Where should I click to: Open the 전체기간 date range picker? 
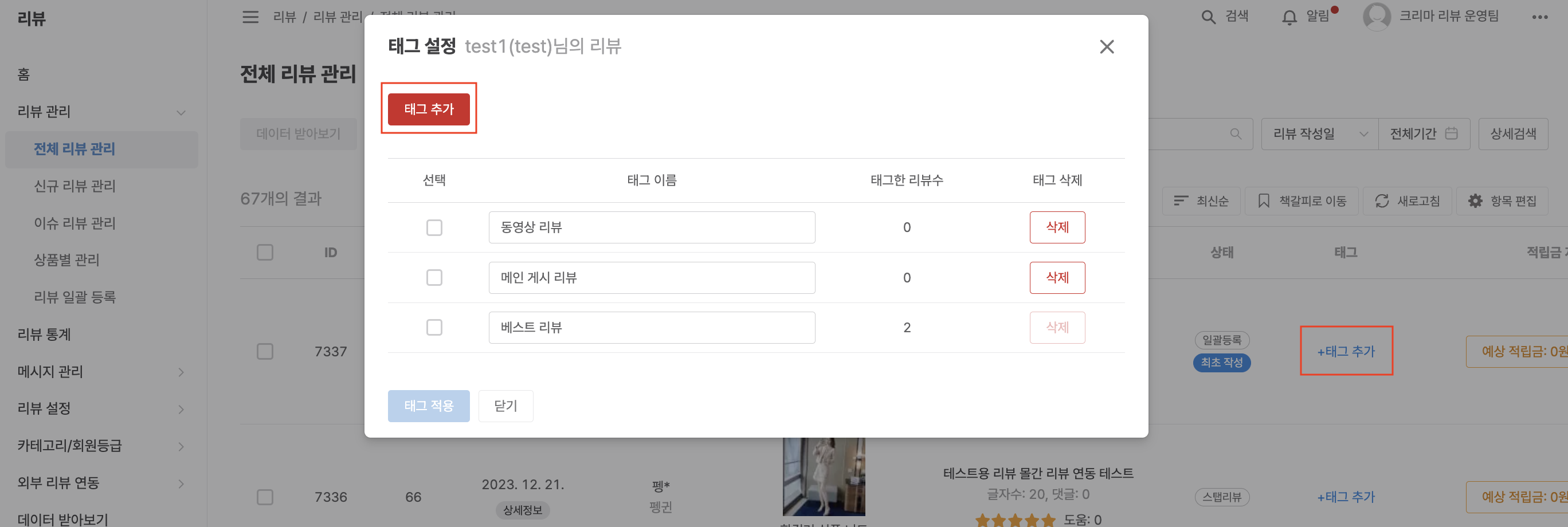click(x=1423, y=134)
